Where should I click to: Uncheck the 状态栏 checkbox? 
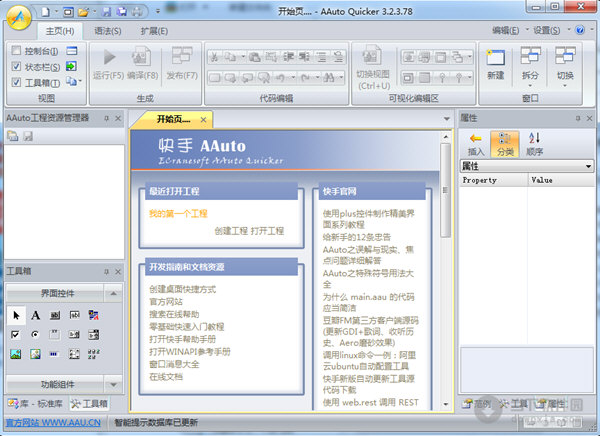click(16, 67)
